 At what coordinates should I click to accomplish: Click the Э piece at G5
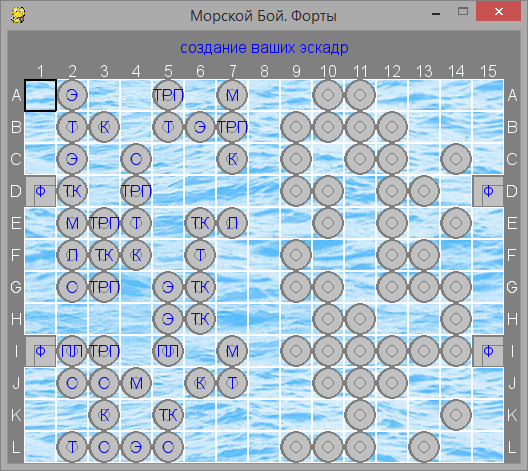[x=168, y=287]
